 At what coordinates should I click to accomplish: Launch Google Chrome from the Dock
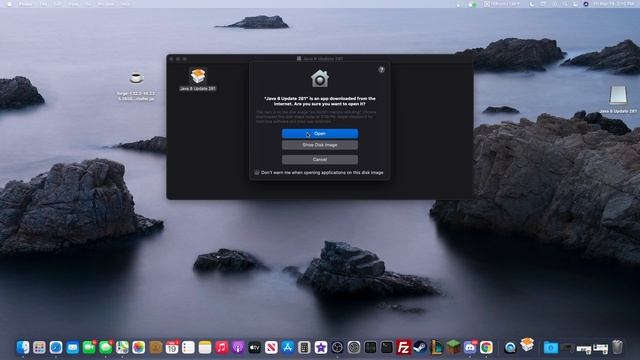(486, 347)
